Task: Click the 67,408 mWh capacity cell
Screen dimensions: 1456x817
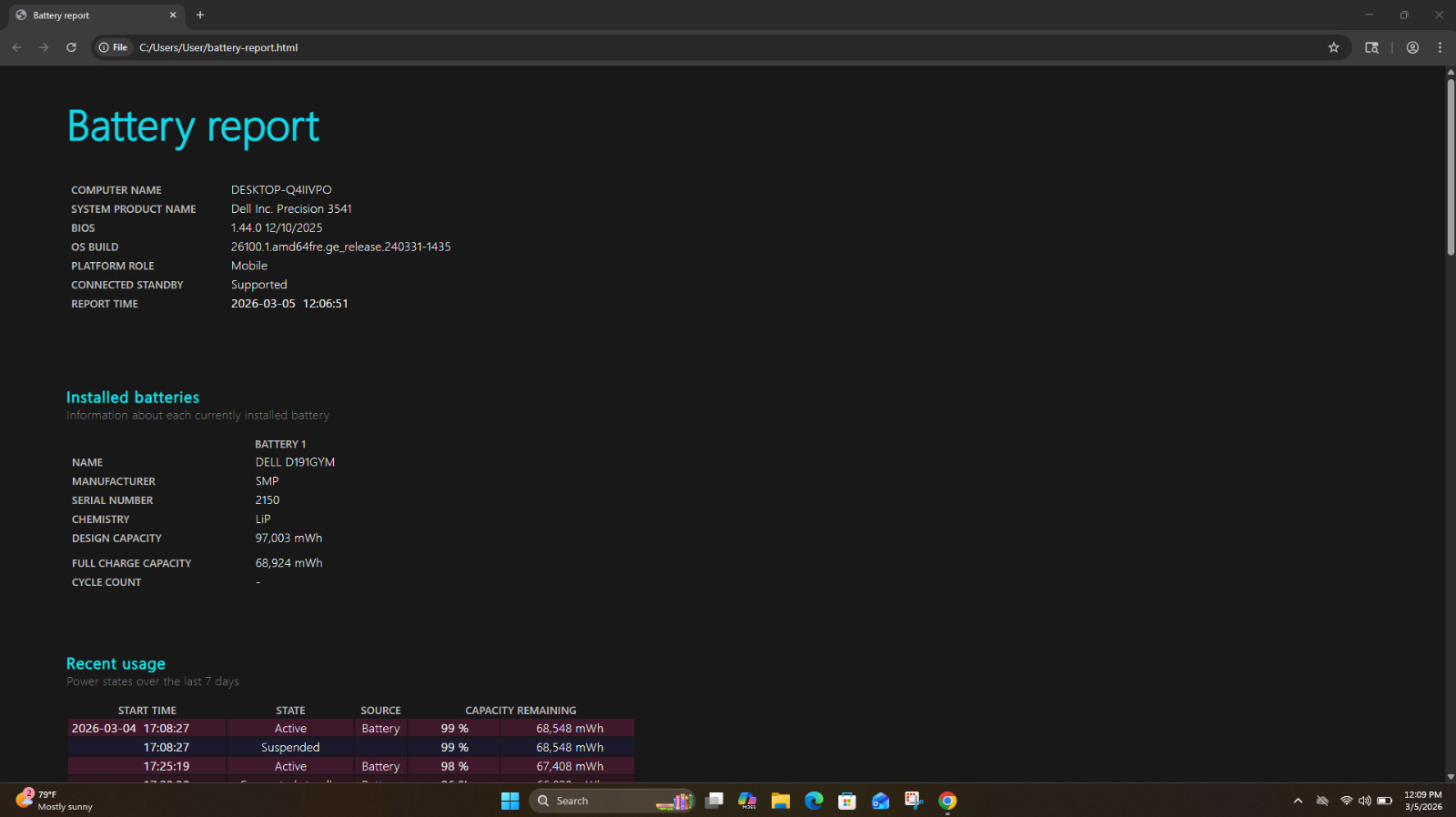Action: coord(568,767)
